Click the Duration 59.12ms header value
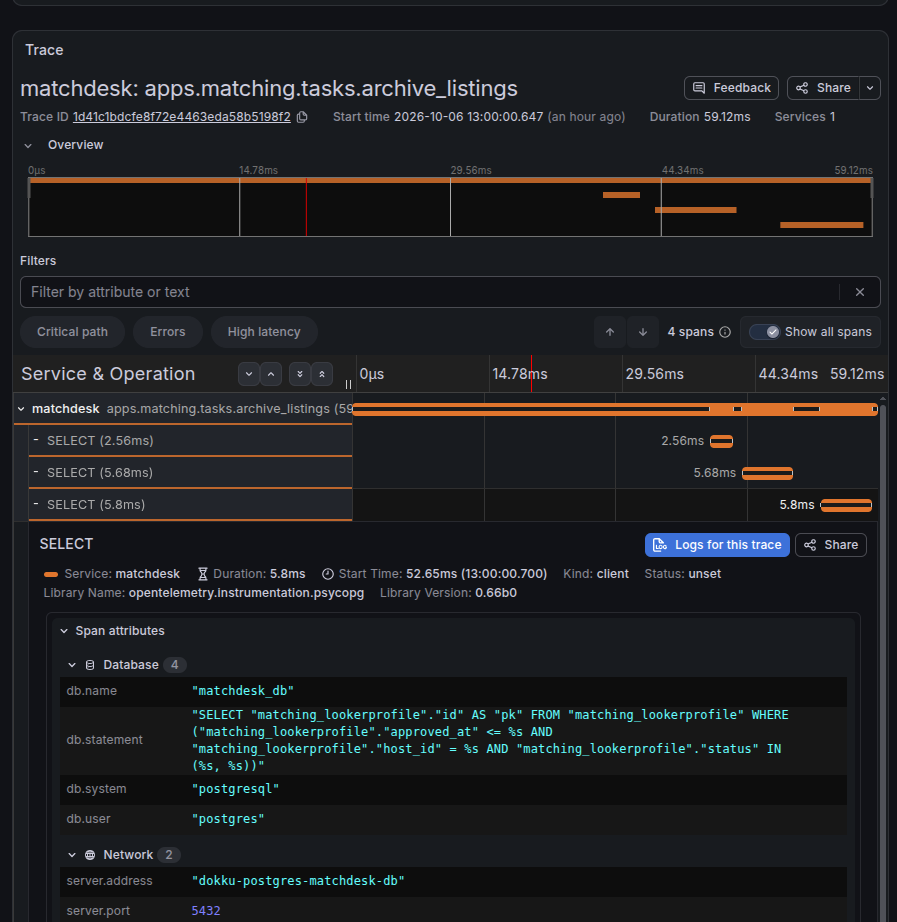The height and width of the screenshot is (922, 897). coord(727,117)
